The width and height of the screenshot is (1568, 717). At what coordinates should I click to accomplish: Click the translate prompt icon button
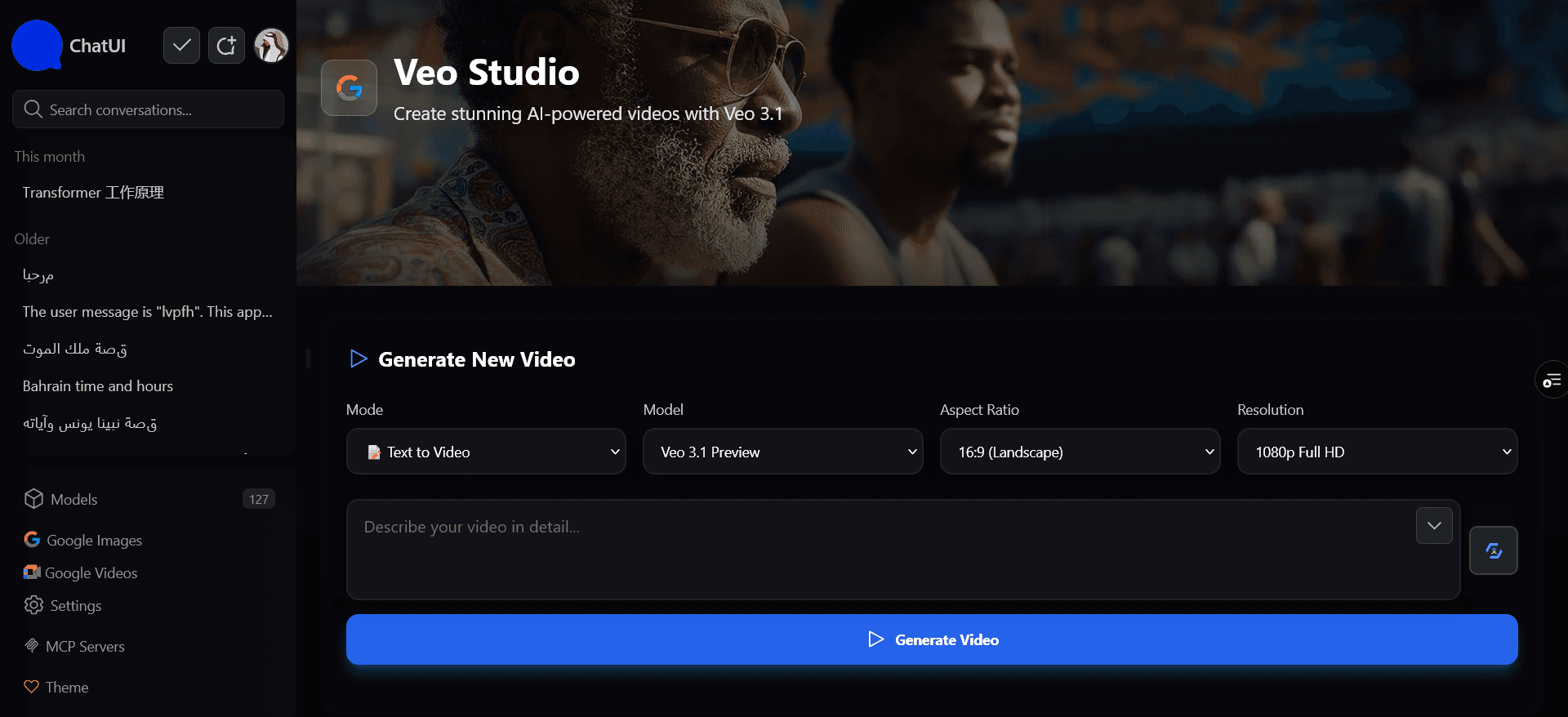[1493, 550]
